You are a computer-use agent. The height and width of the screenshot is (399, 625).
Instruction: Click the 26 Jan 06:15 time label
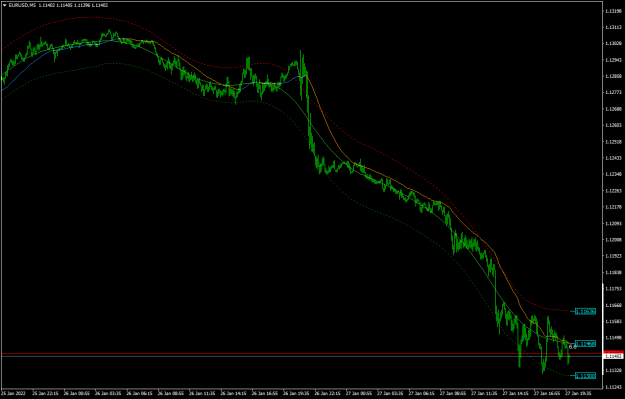click(x=140, y=393)
